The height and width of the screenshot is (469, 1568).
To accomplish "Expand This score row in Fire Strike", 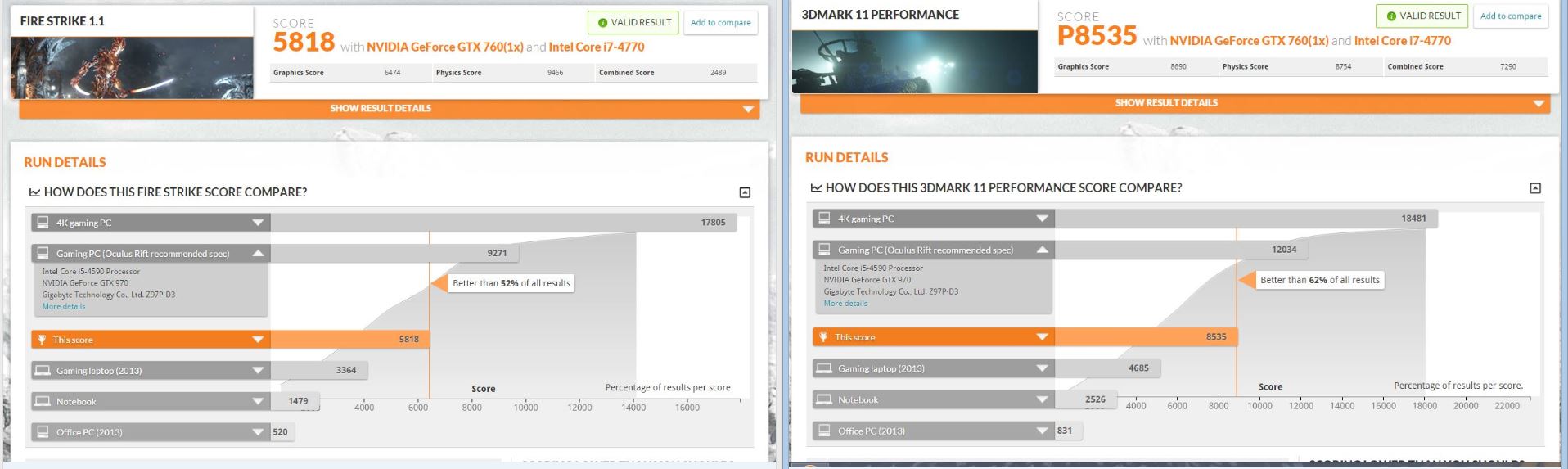I will [258, 340].
